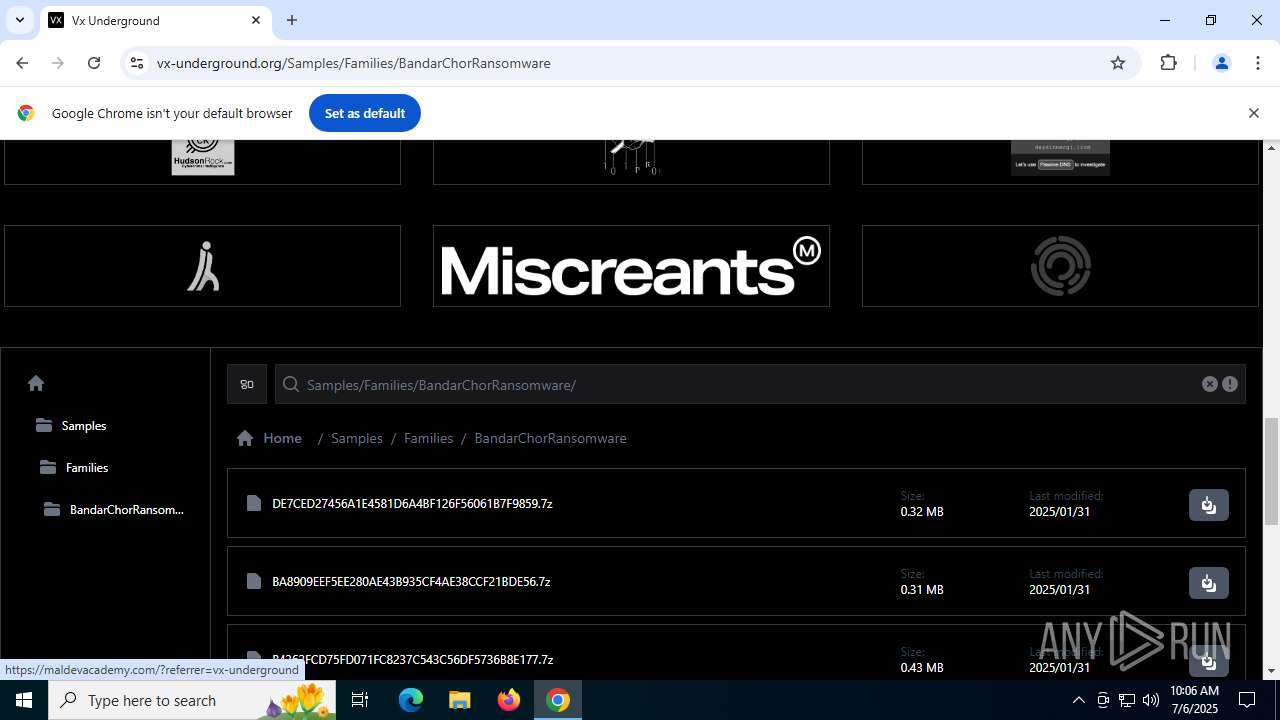
Task: Open the Miscreants sponsor banner
Action: click(631, 266)
